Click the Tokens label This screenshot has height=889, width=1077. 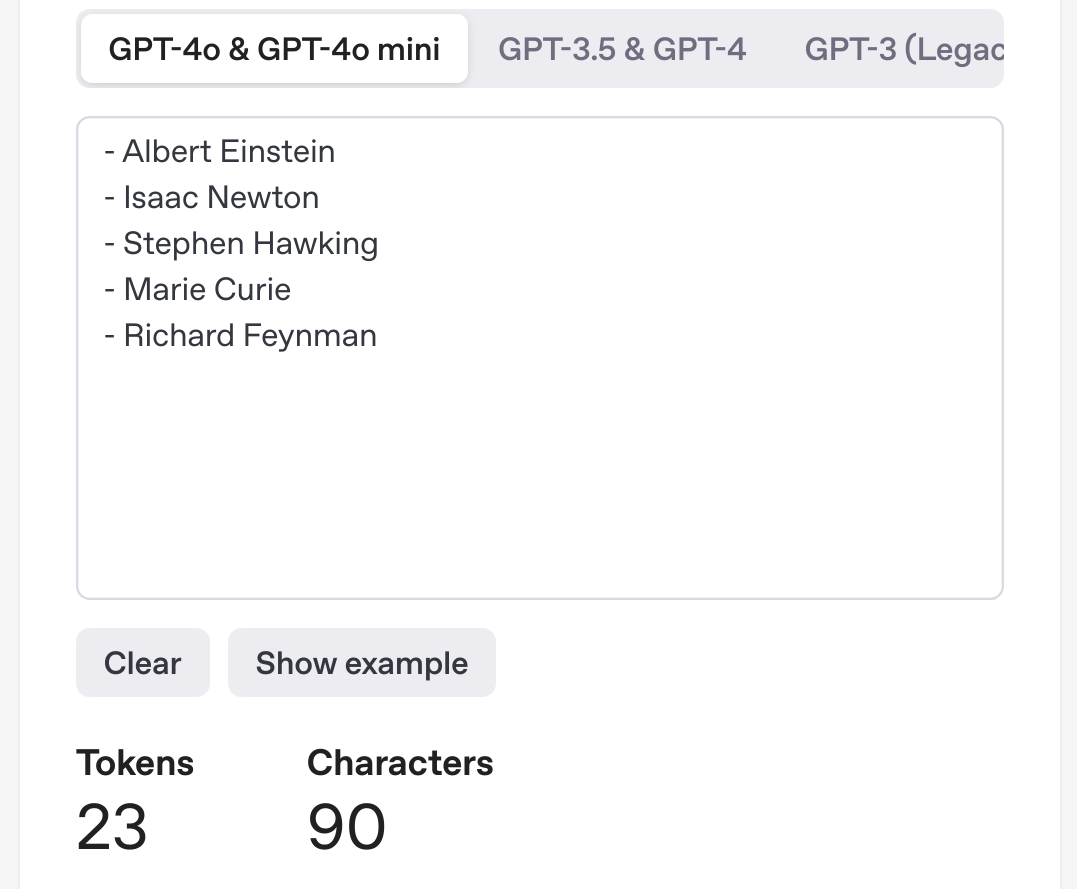135,763
